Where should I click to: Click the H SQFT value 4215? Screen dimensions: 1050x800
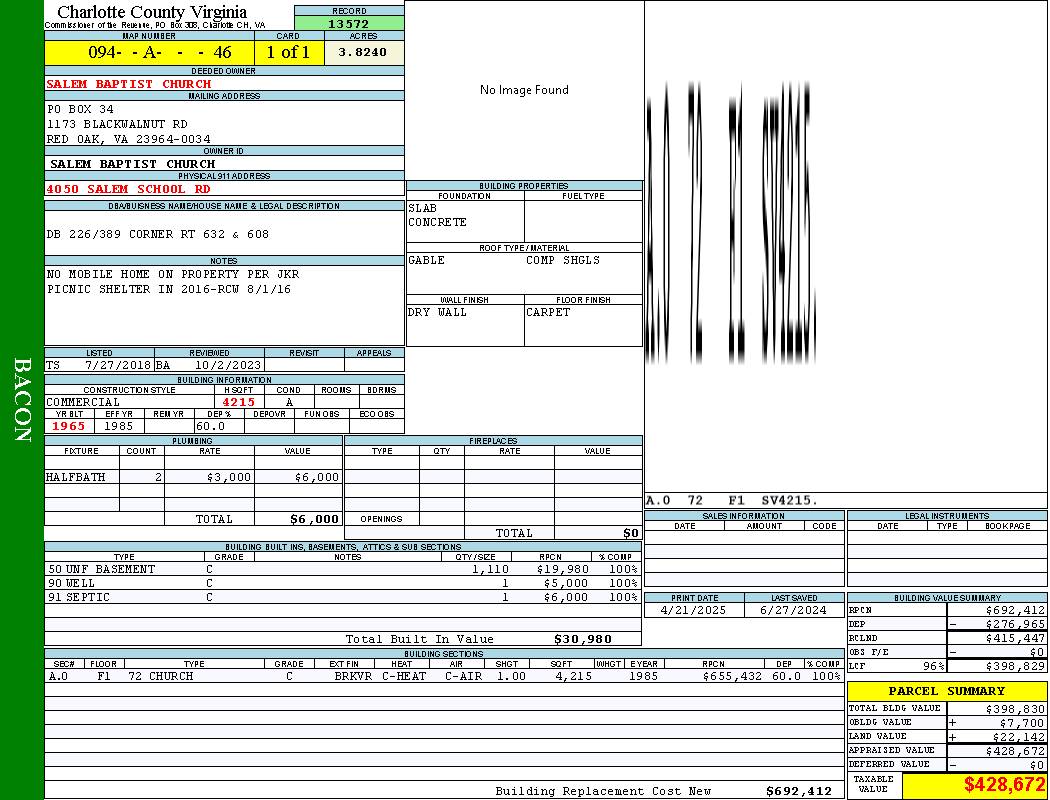pos(238,402)
